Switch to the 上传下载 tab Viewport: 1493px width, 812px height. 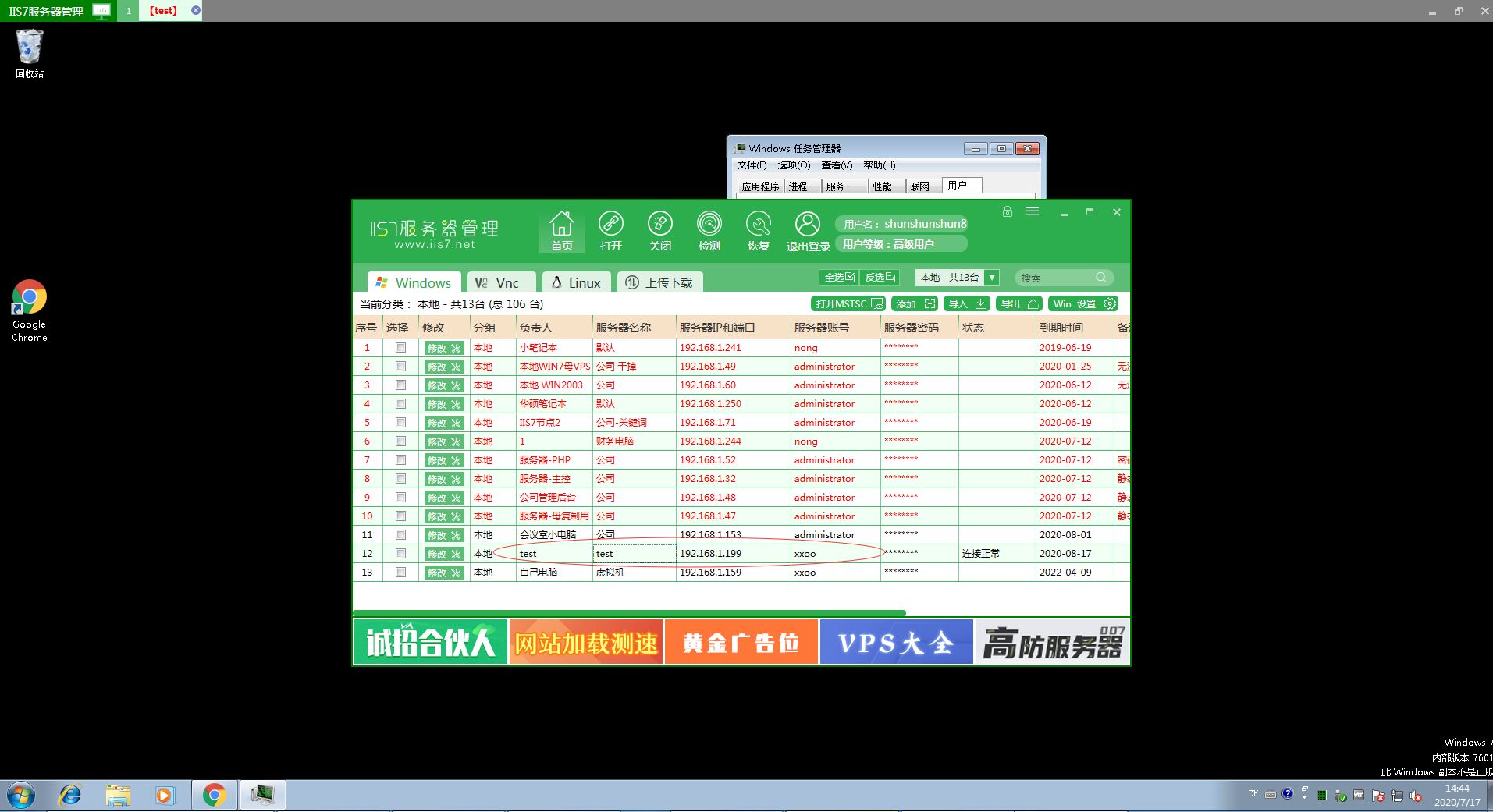click(x=660, y=282)
